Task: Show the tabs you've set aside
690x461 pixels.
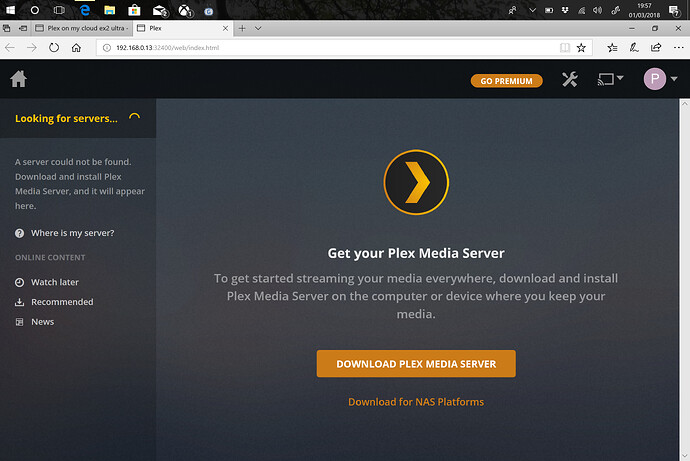Action: tap(7, 28)
